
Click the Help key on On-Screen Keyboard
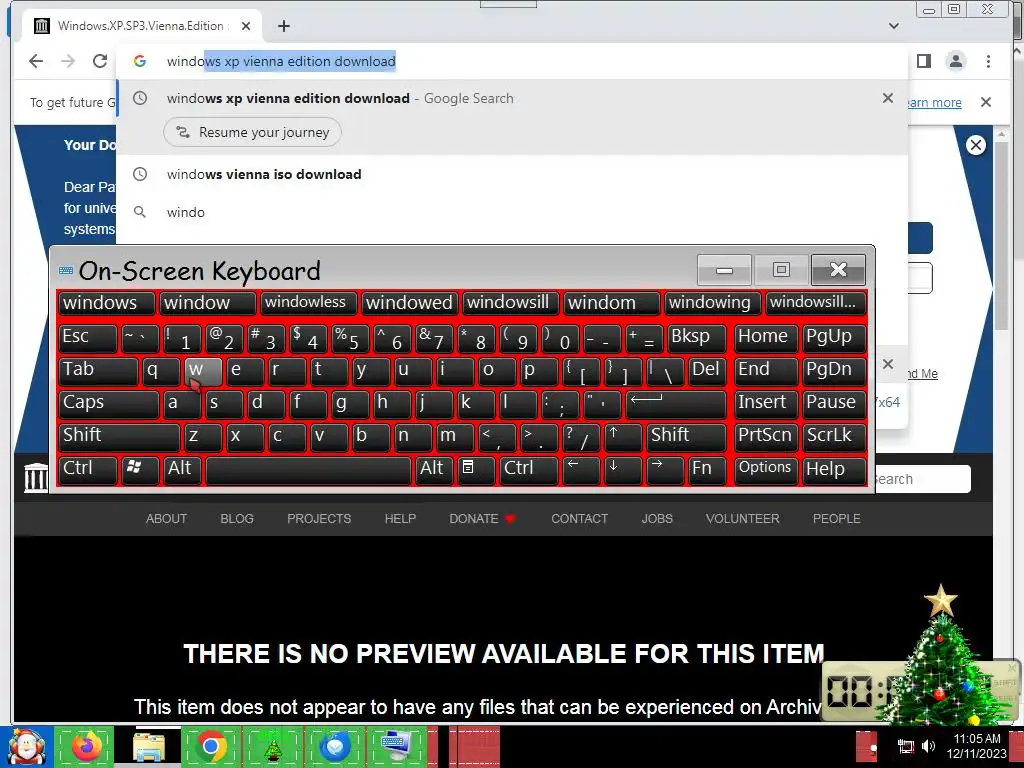[834, 470]
